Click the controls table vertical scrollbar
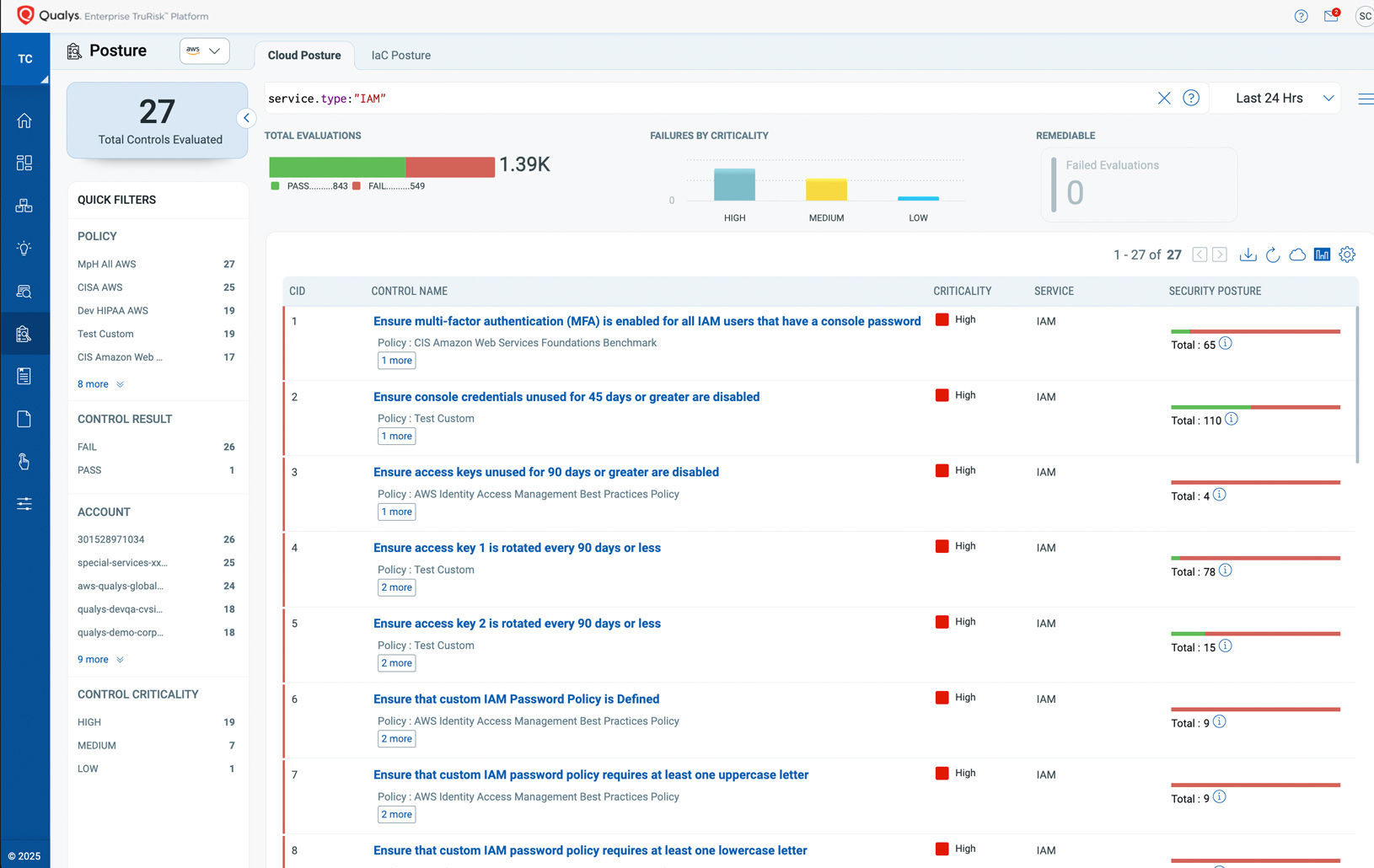This screenshot has width=1374, height=868. point(1357,385)
